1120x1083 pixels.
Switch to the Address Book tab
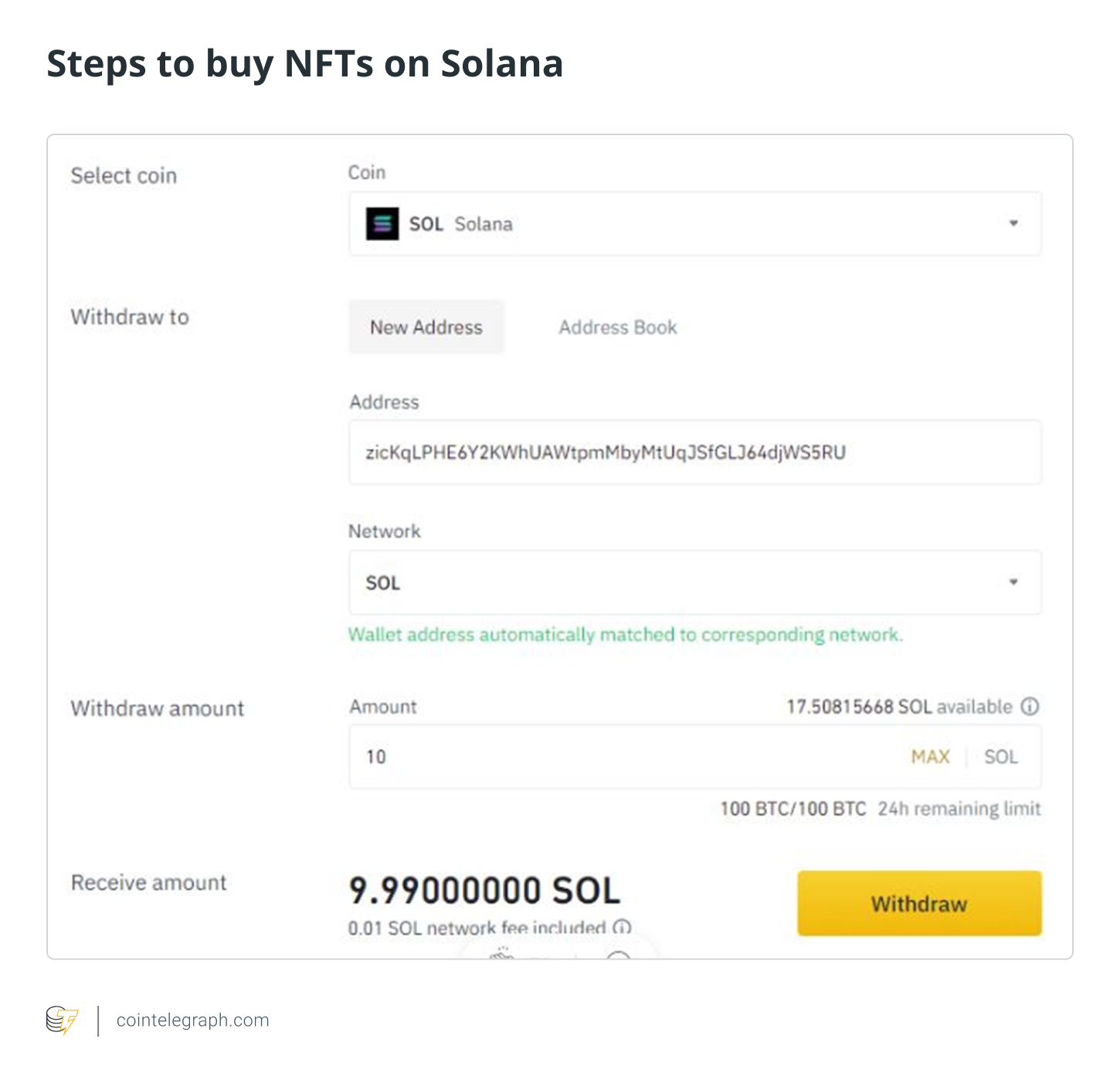(x=618, y=328)
